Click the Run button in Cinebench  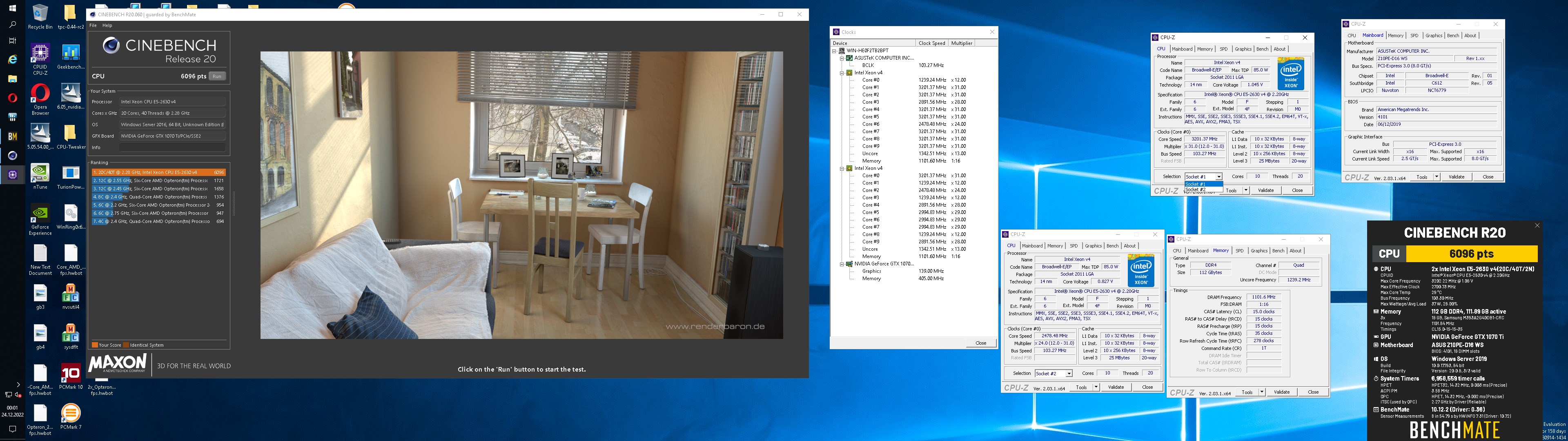coord(217,76)
